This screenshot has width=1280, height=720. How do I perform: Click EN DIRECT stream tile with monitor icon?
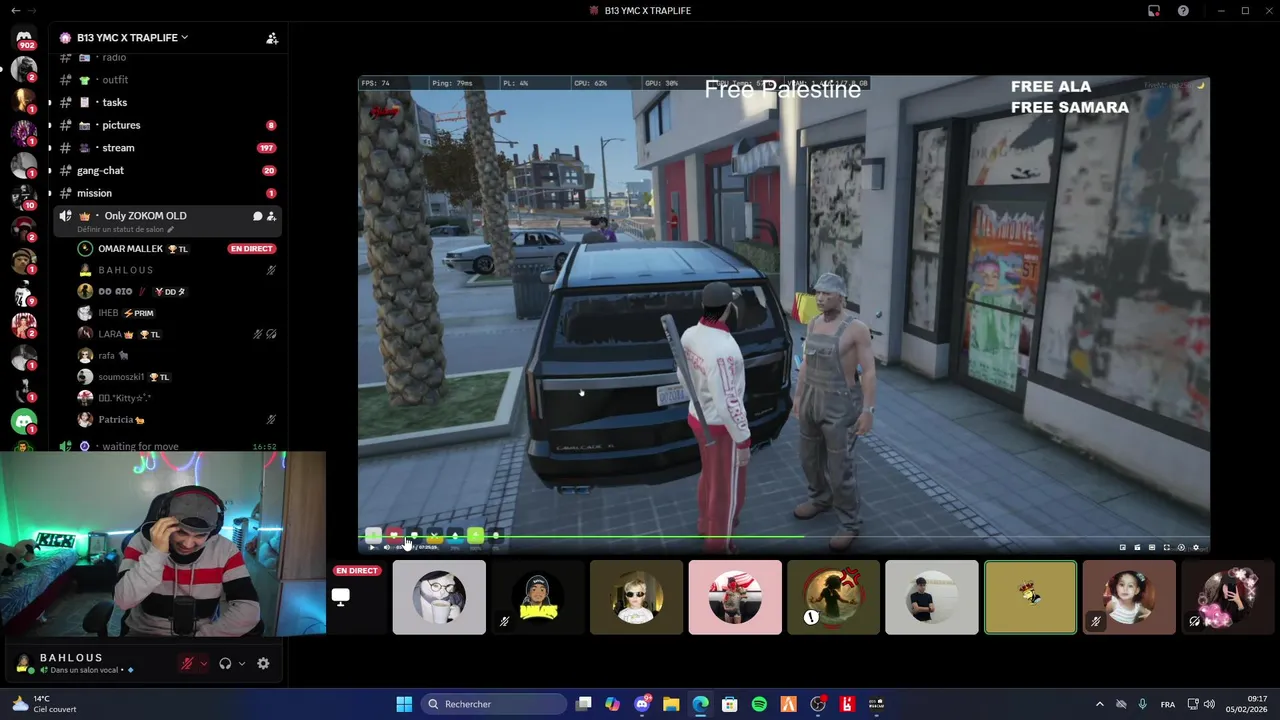pyautogui.click(x=358, y=597)
